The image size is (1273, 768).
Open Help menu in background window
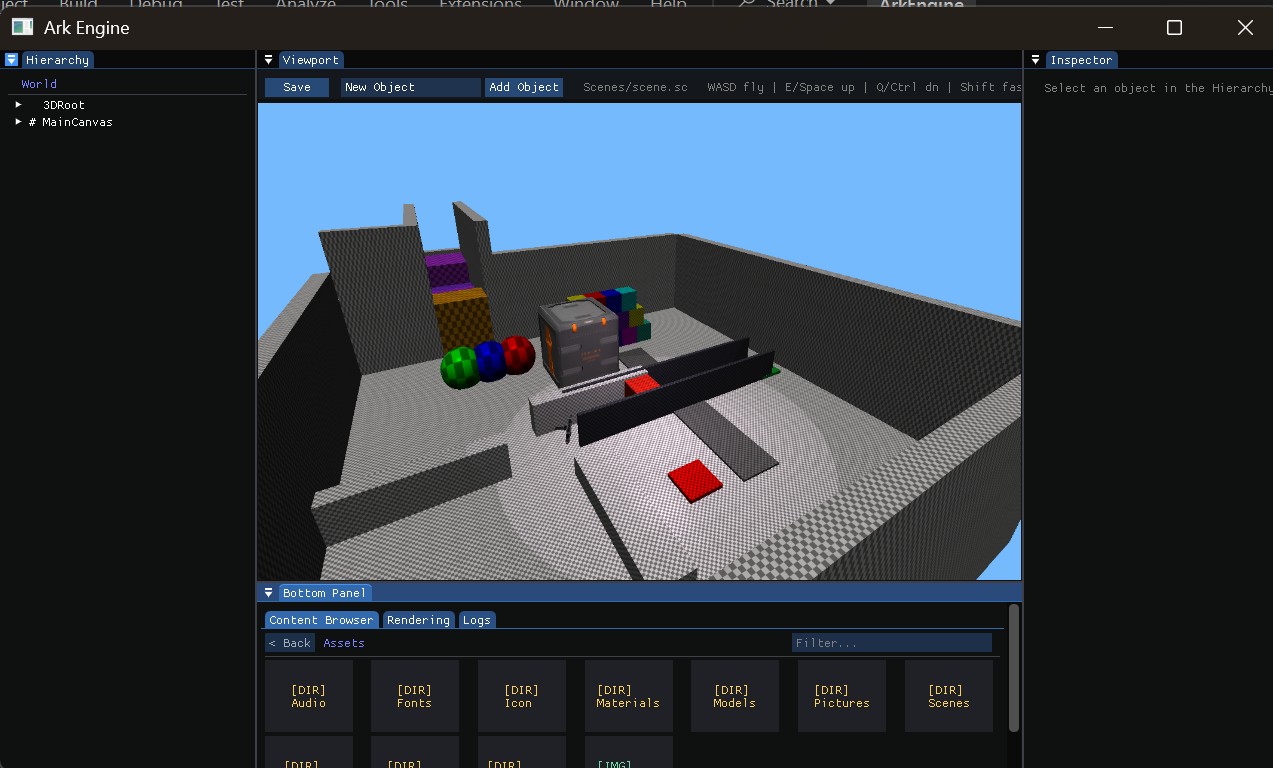(668, 5)
